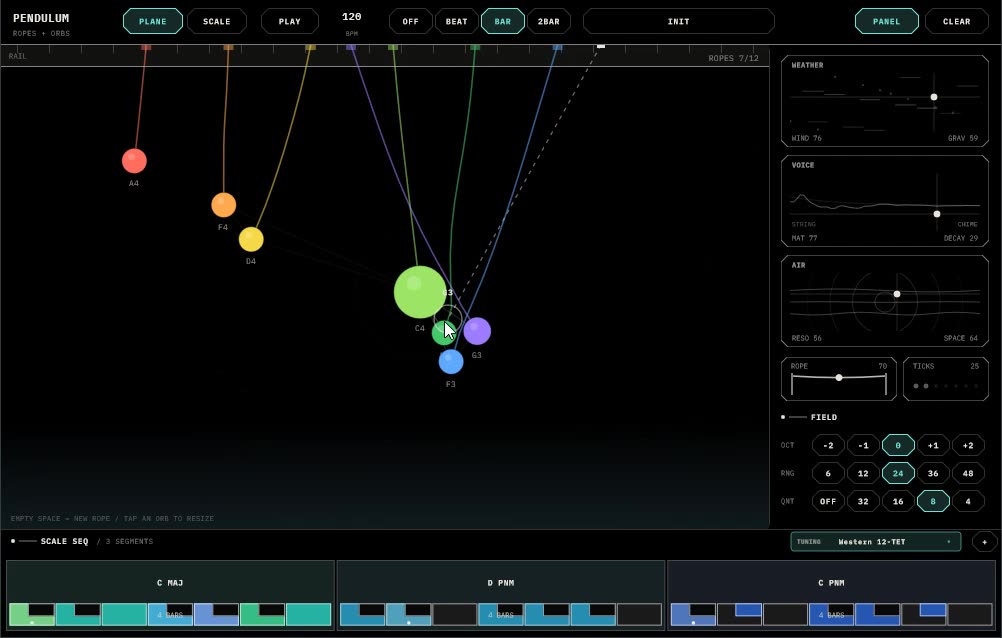Set OCT to -1

click(863, 446)
